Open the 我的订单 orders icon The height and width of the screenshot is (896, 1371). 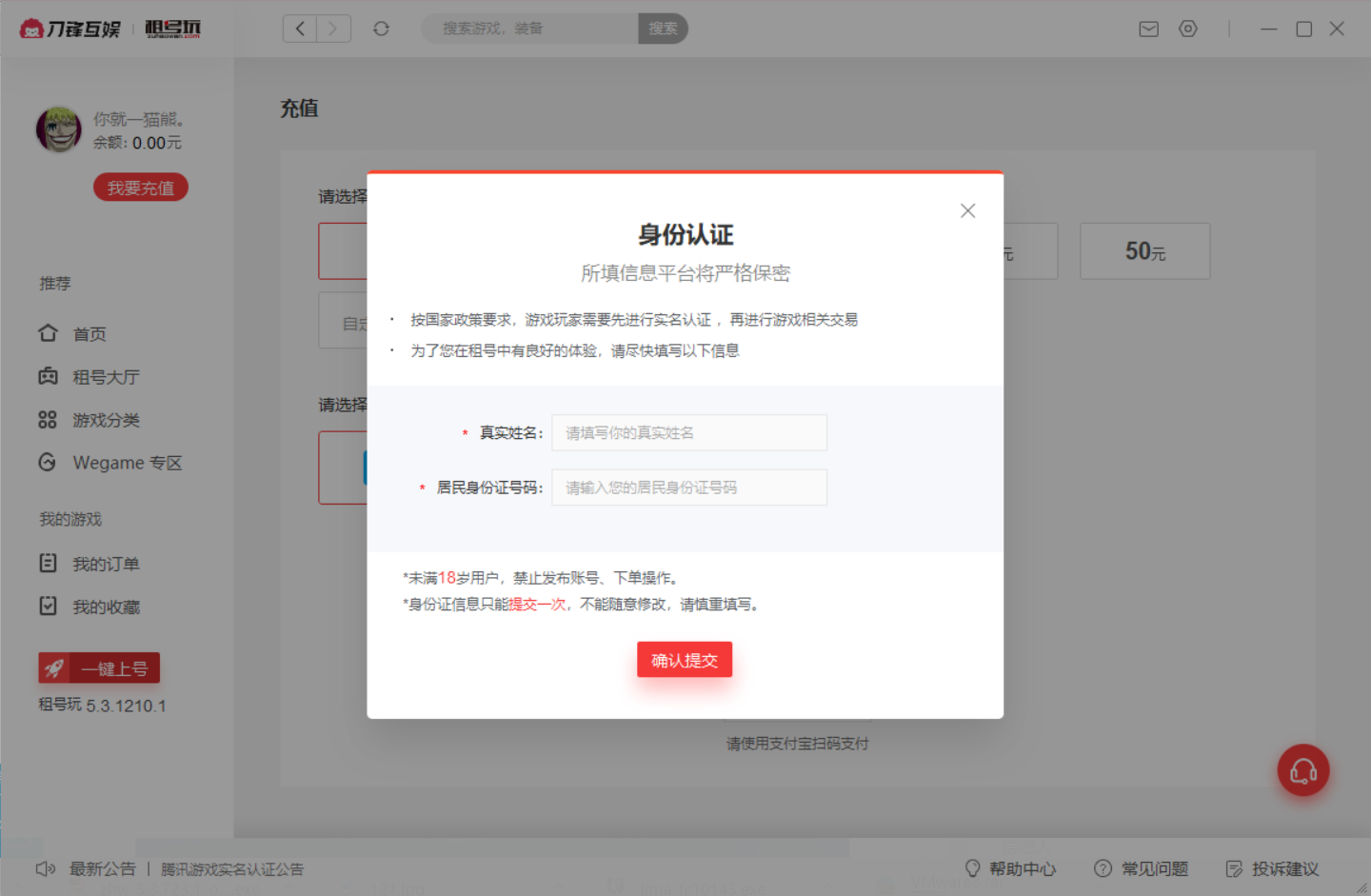49,563
